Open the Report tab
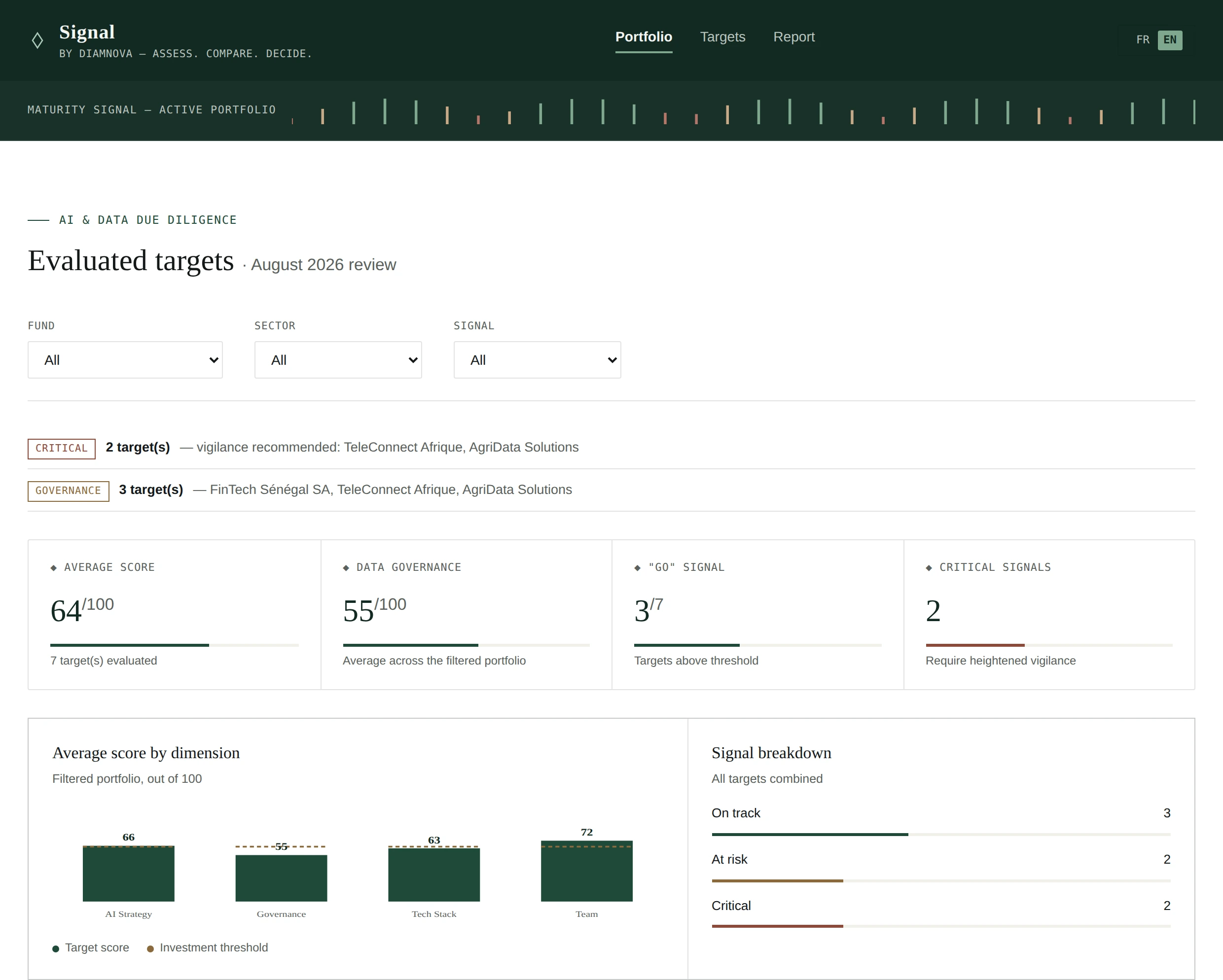The image size is (1223, 980). click(x=793, y=37)
